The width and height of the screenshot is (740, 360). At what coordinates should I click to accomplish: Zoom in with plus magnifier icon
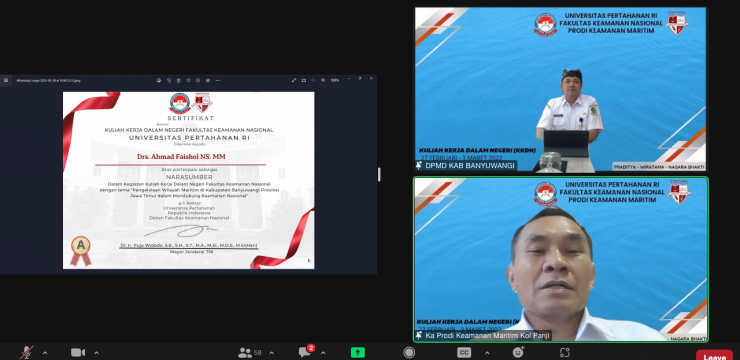[323, 80]
